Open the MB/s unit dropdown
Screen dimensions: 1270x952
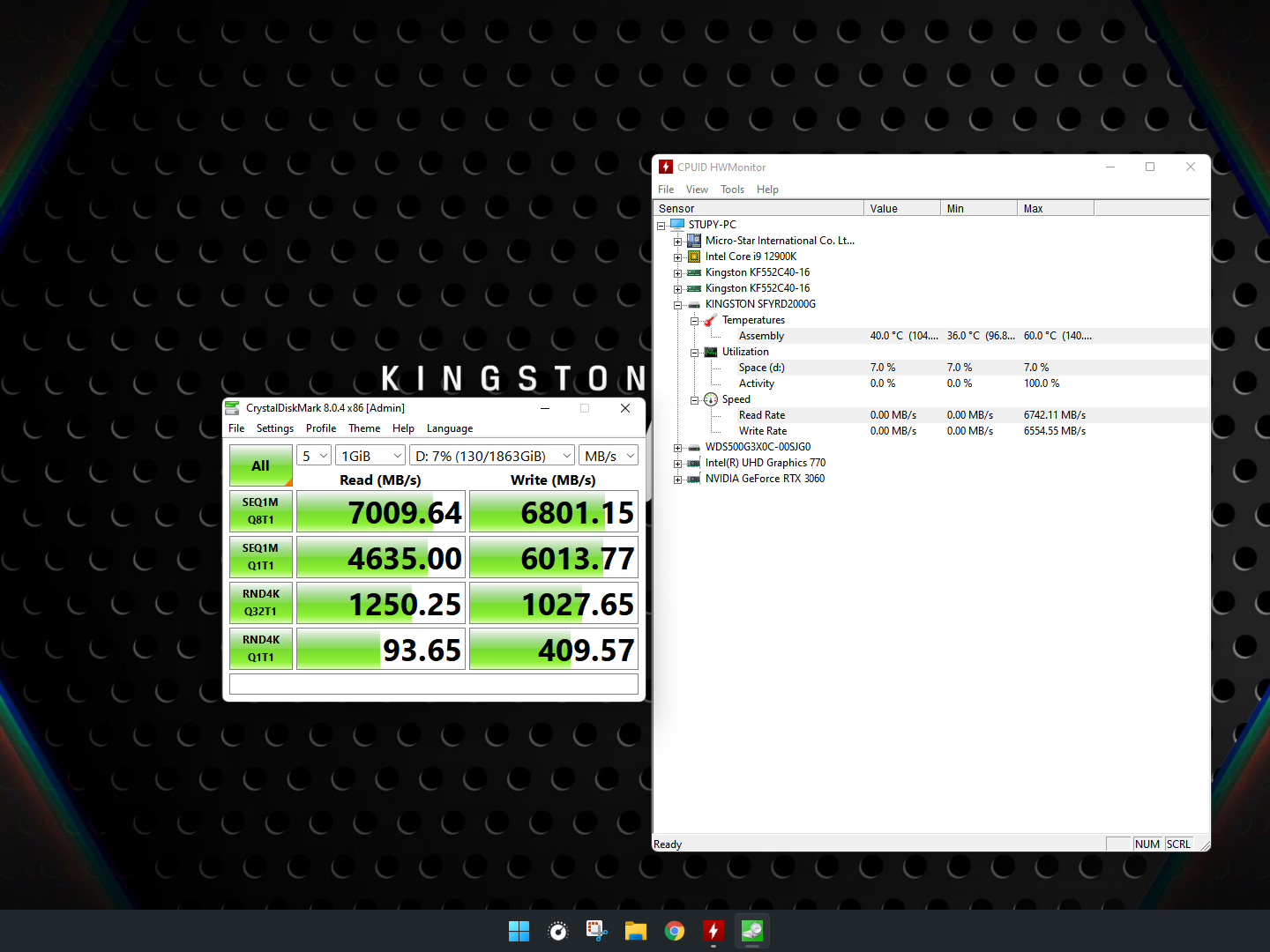[609, 456]
